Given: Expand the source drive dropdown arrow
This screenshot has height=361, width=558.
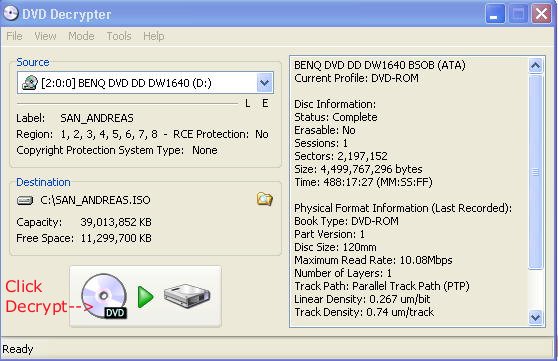Looking at the screenshot, I should (264, 83).
